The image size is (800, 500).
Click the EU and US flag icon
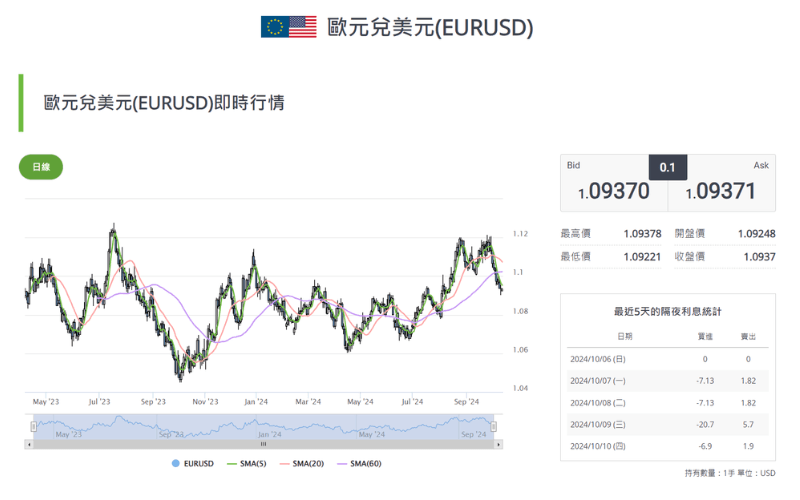pyautogui.click(x=288, y=27)
